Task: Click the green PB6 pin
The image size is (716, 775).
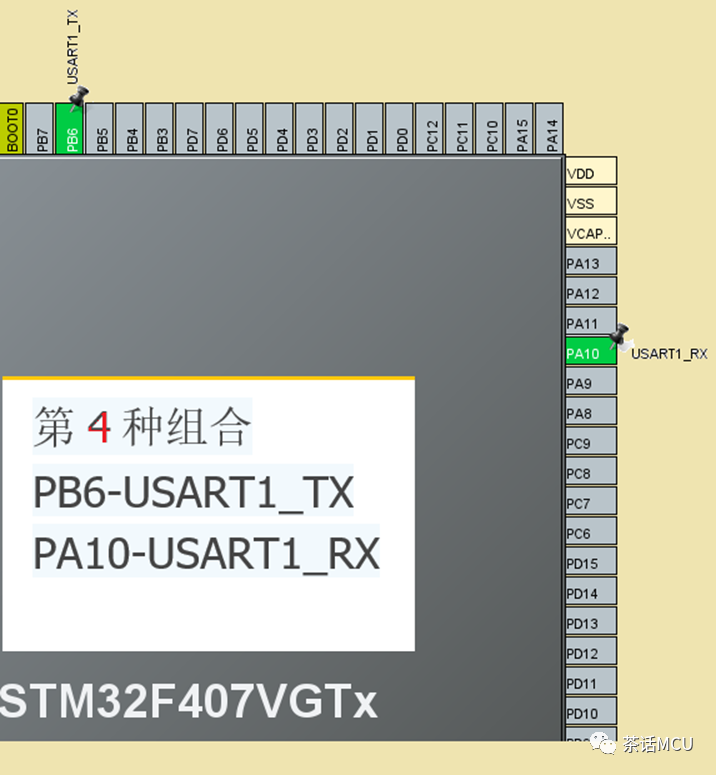Action: pos(69,129)
